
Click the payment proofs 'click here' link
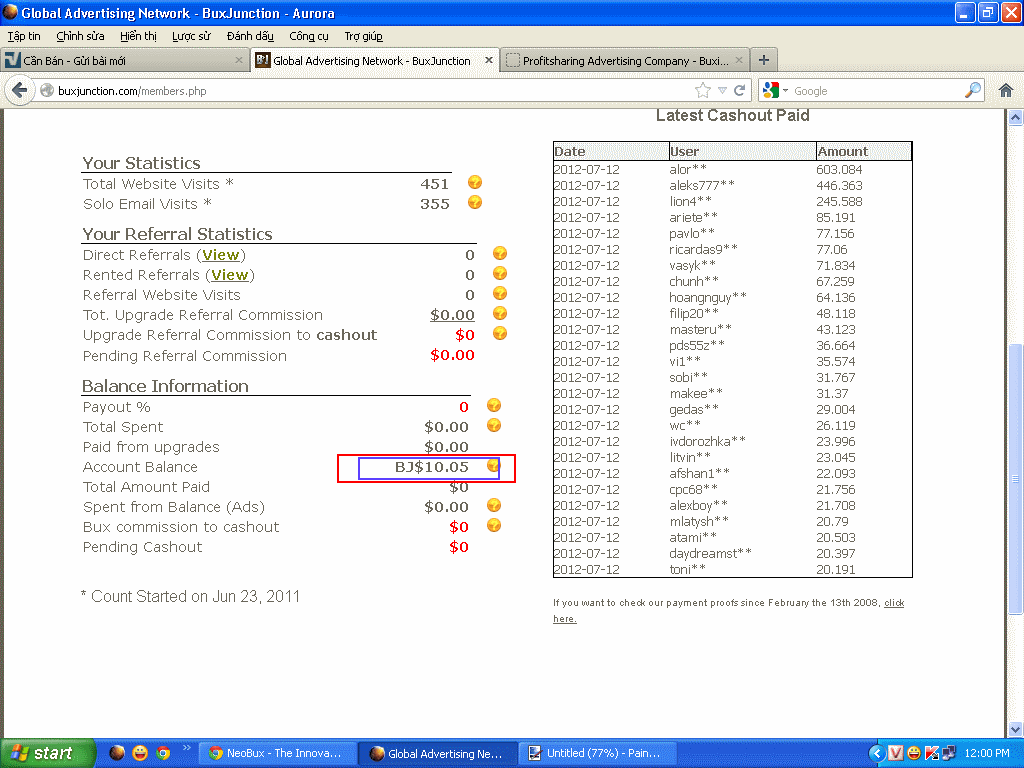[x=894, y=603]
